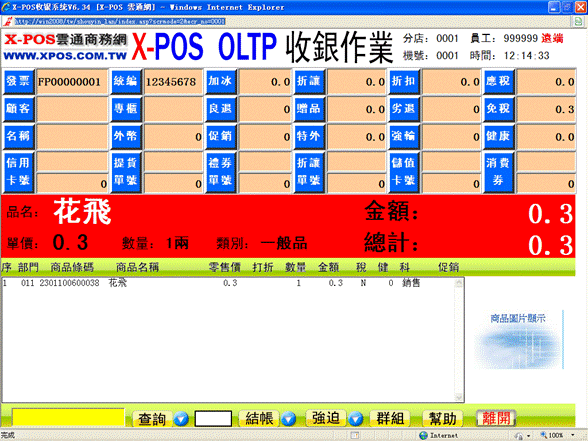
Task: Click the 查詢 query button
Action: (152, 418)
